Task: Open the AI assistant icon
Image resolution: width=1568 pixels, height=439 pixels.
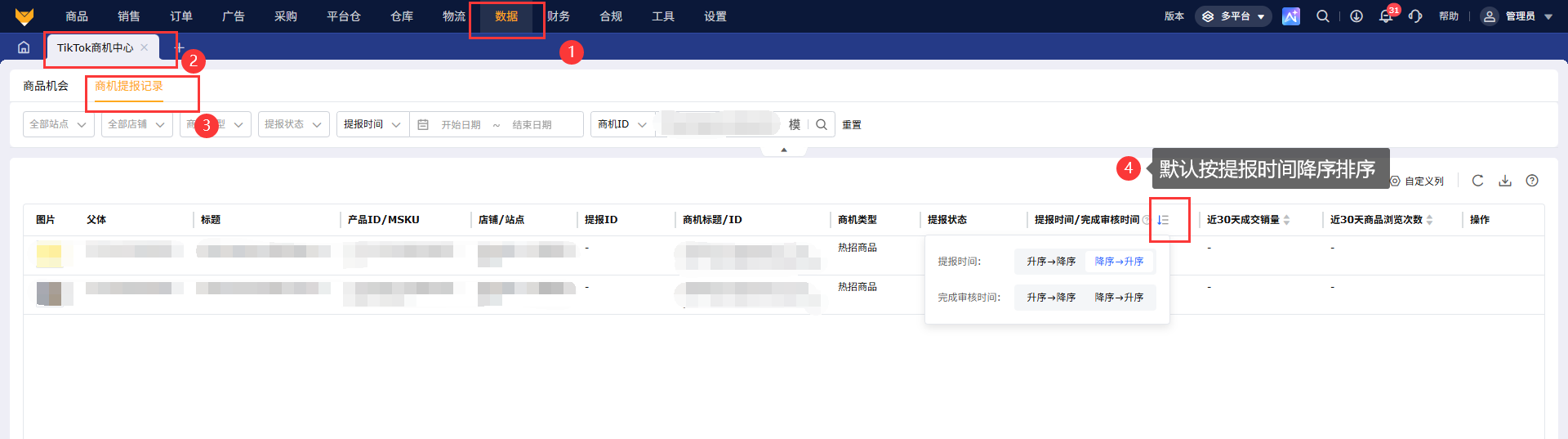Action: 1291,16
